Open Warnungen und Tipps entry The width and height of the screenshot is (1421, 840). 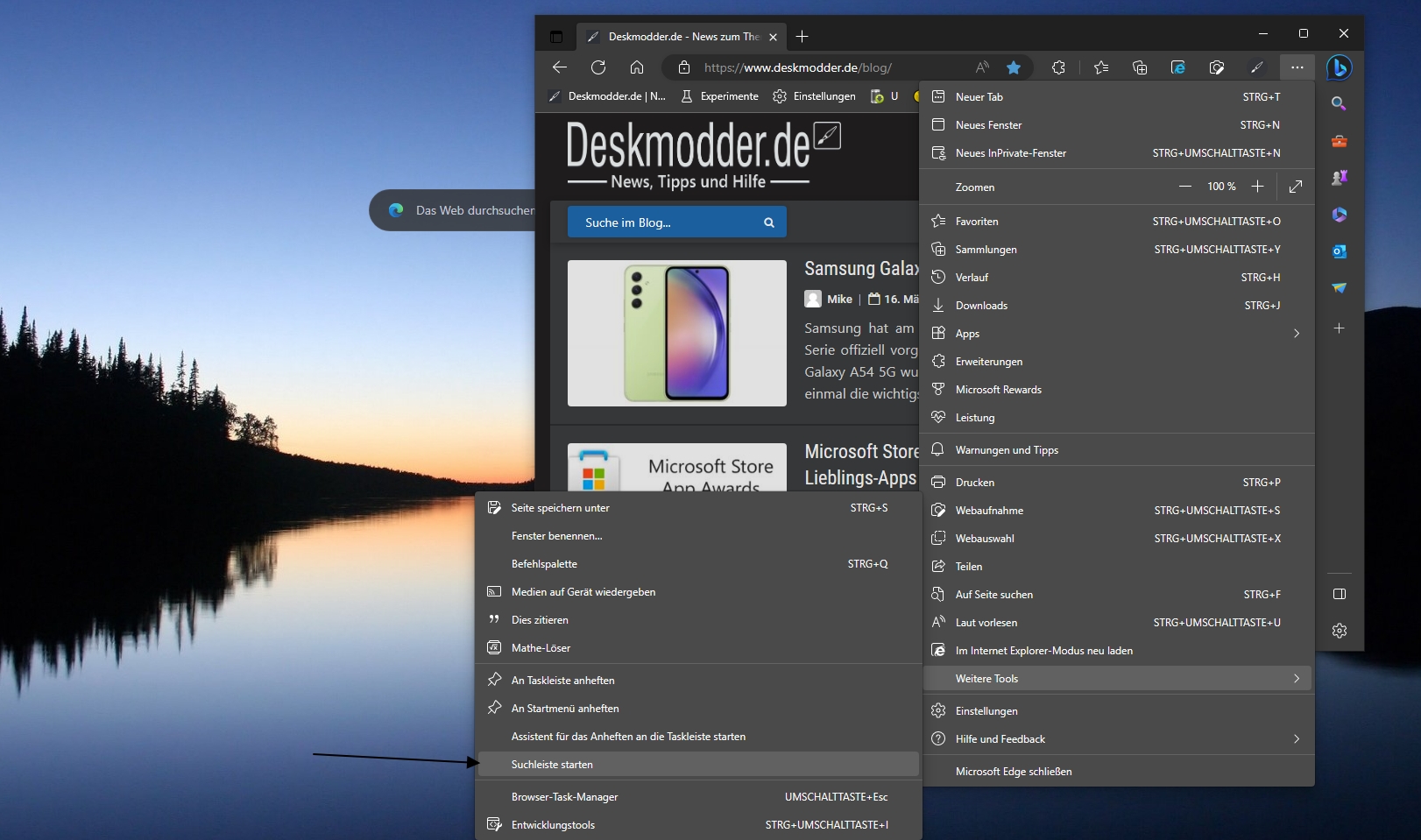tap(1118, 450)
